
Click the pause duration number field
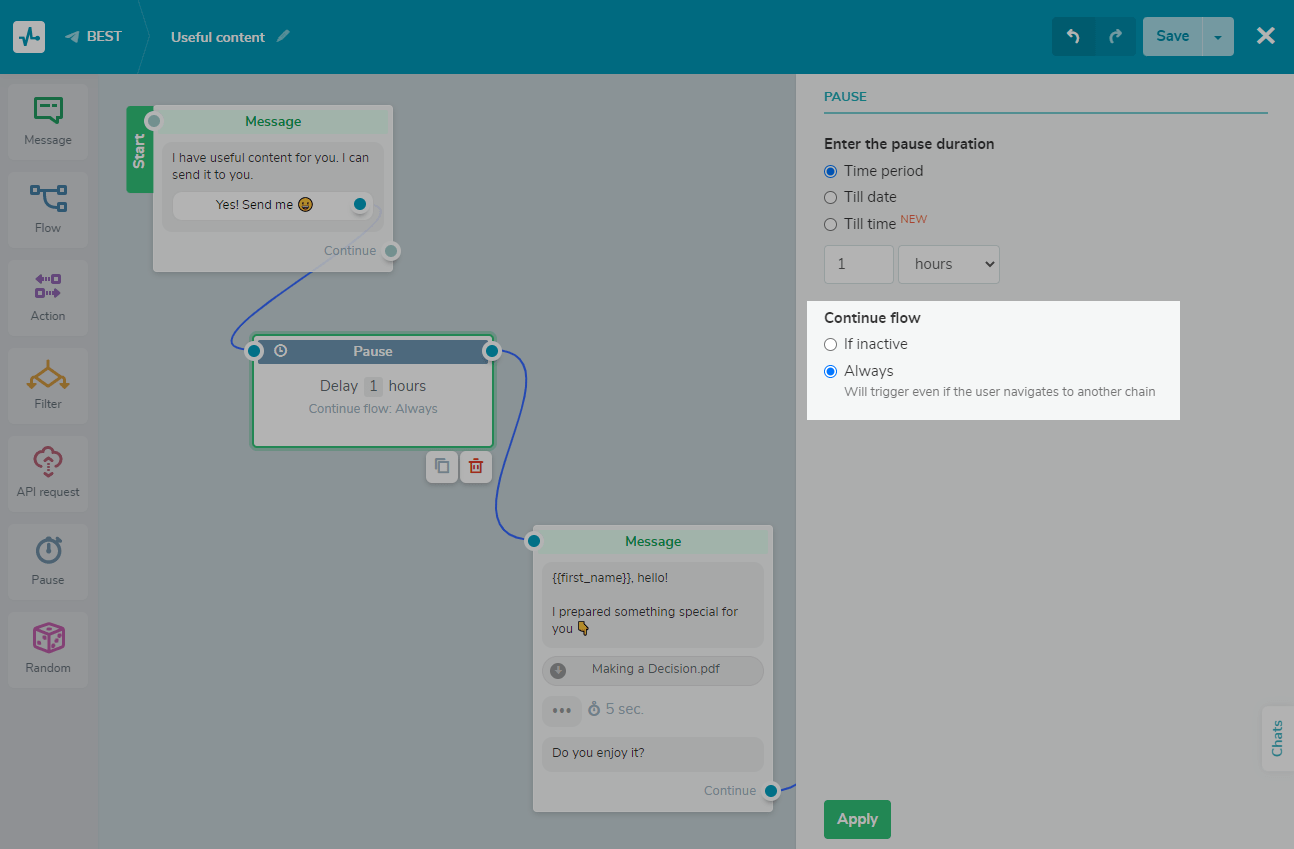858,265
